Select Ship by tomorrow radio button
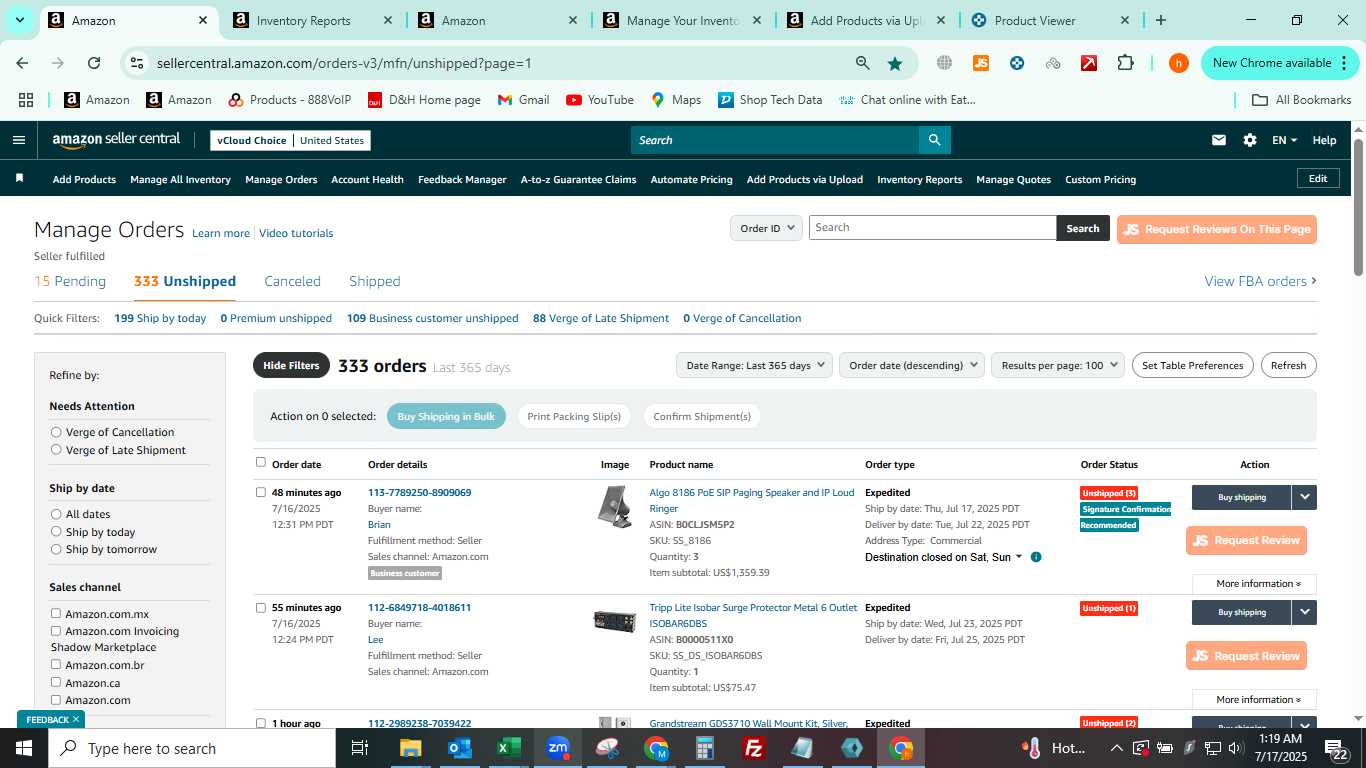Viewport: 1366px width, 768px height. [x=56, y=549]
